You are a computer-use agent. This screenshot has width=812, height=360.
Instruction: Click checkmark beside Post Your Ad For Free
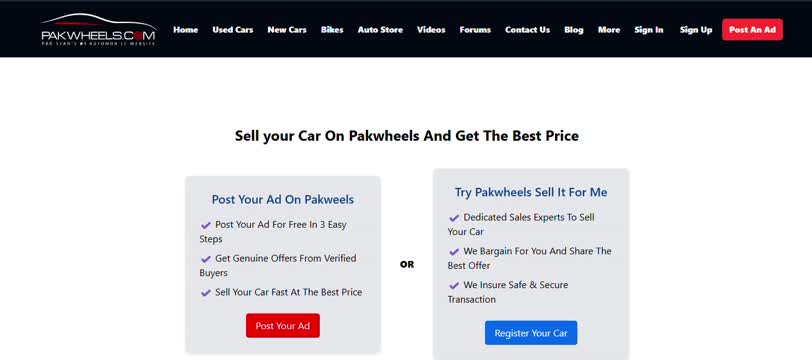(206, 225)
